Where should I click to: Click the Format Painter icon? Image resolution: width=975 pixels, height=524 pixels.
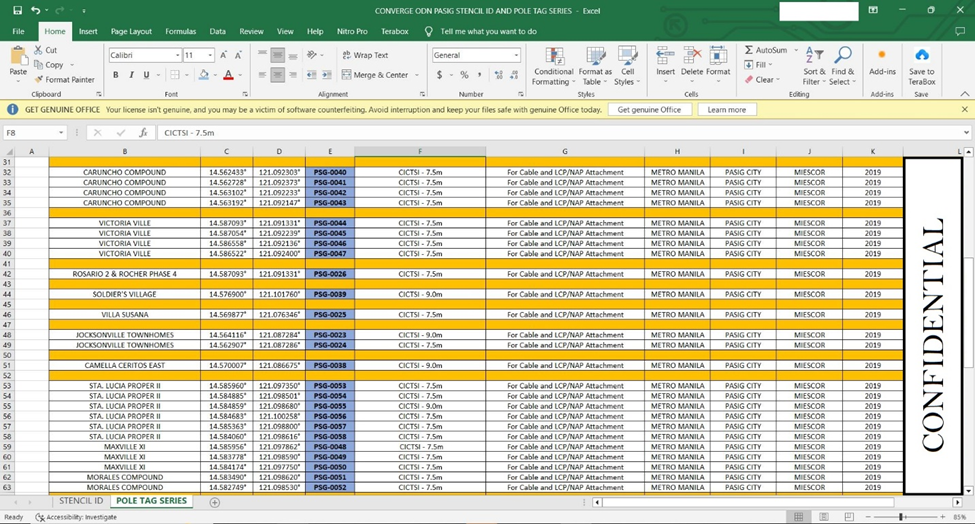click(x=39, y=80)
